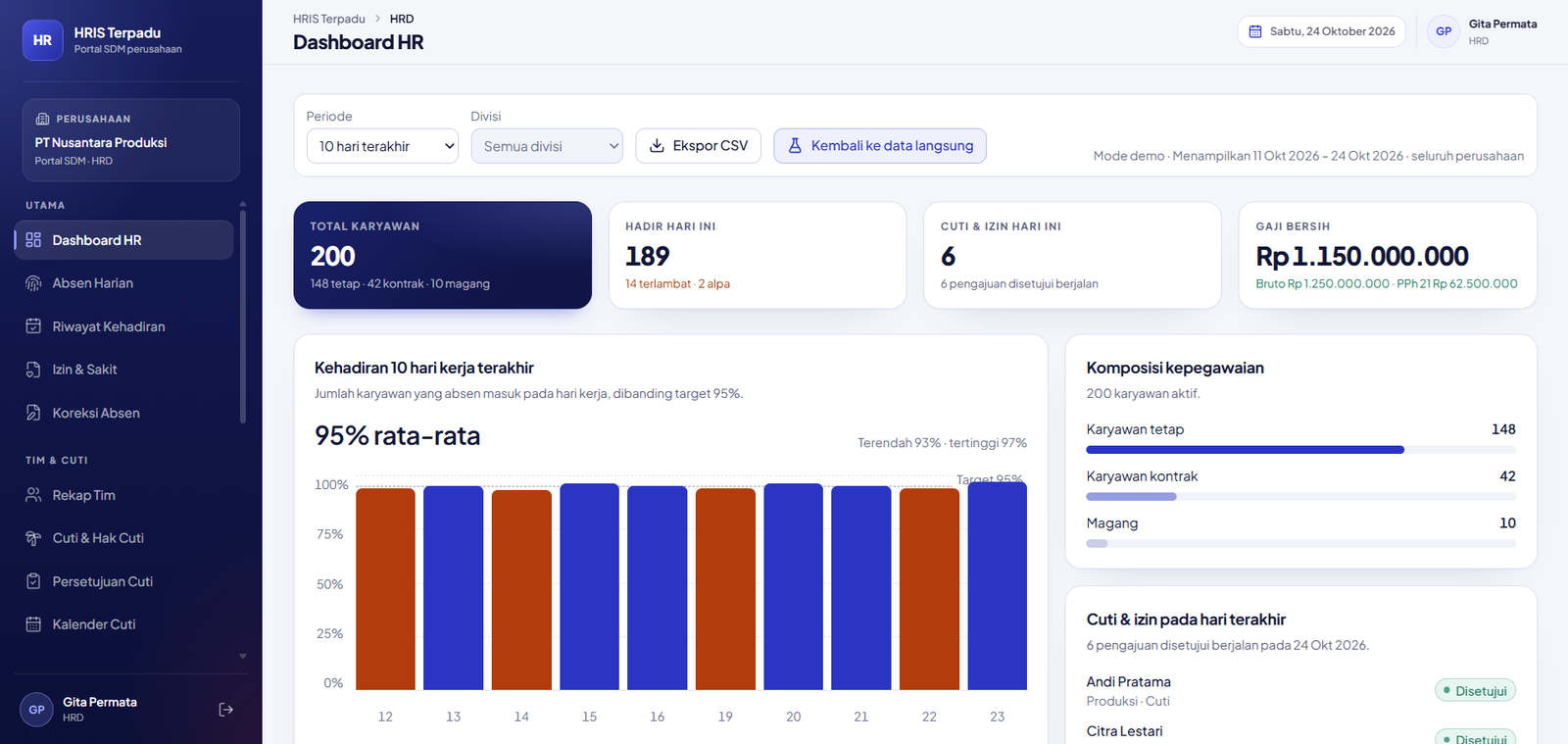Open Dashboard HR menu item
Image resolution: width=1568 pixels, height=744 pixels.
(x=123, y=240)
